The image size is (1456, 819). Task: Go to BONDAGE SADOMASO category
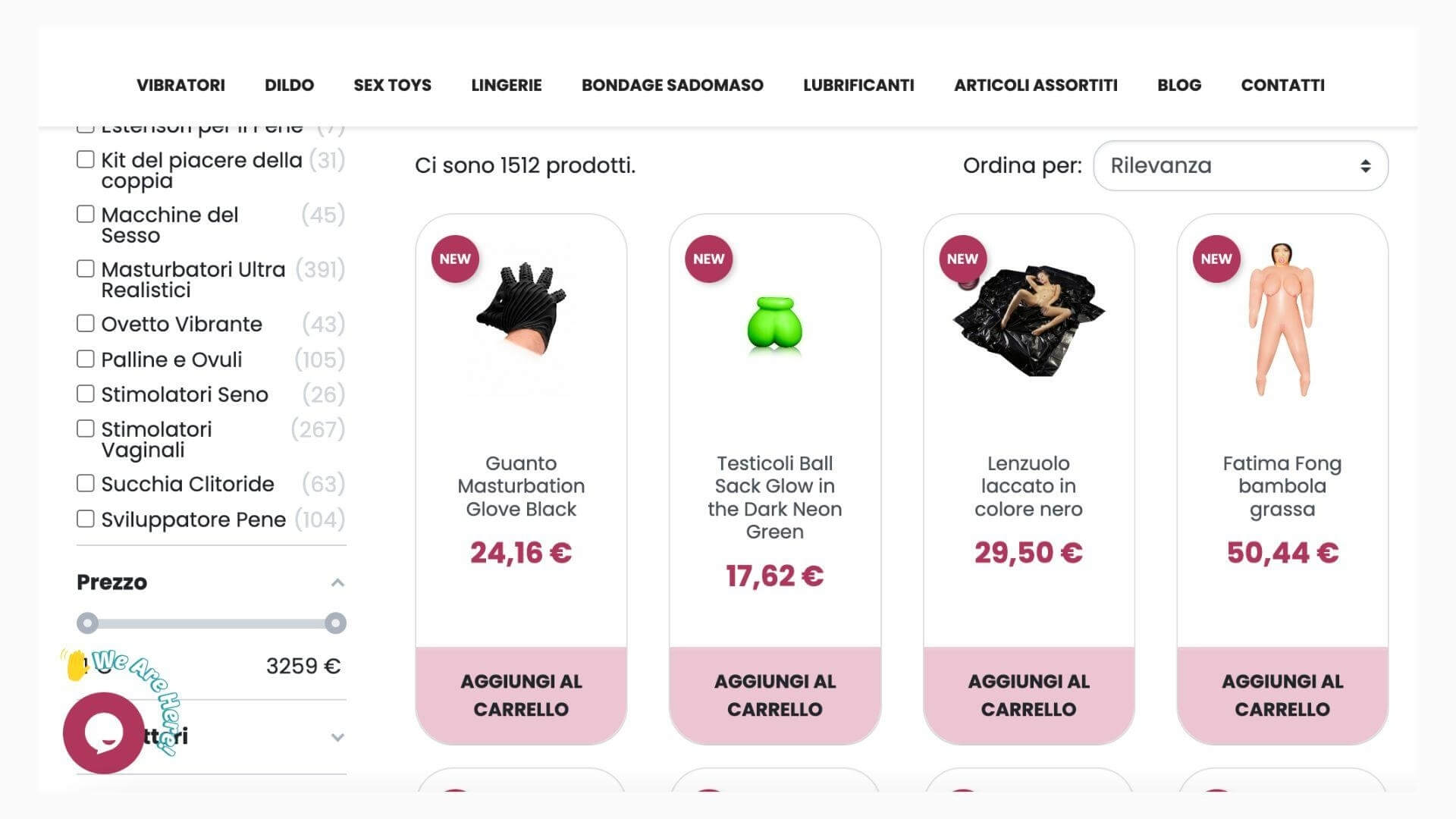coord(673,85)
